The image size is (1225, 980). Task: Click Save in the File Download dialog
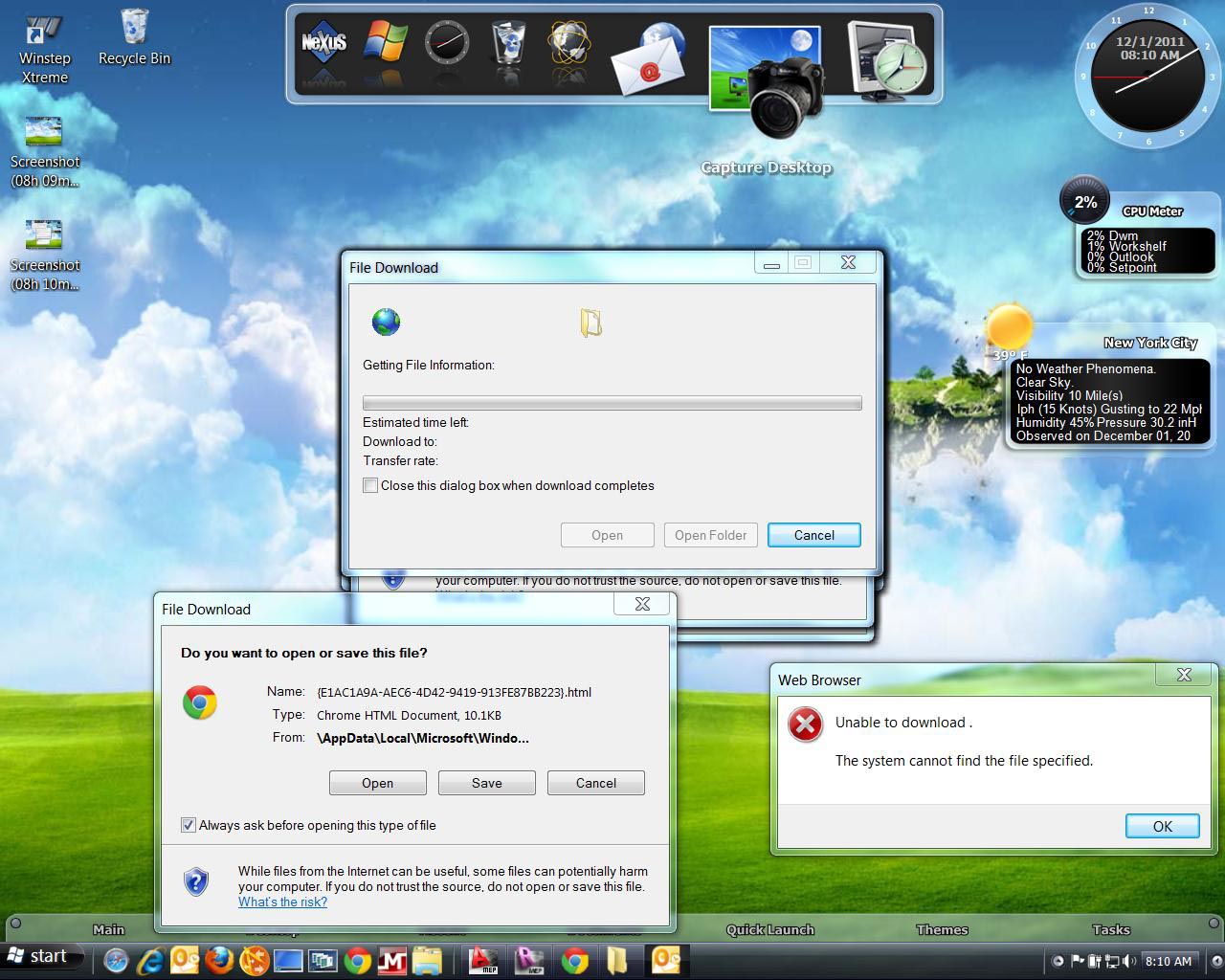pos(486,783)
